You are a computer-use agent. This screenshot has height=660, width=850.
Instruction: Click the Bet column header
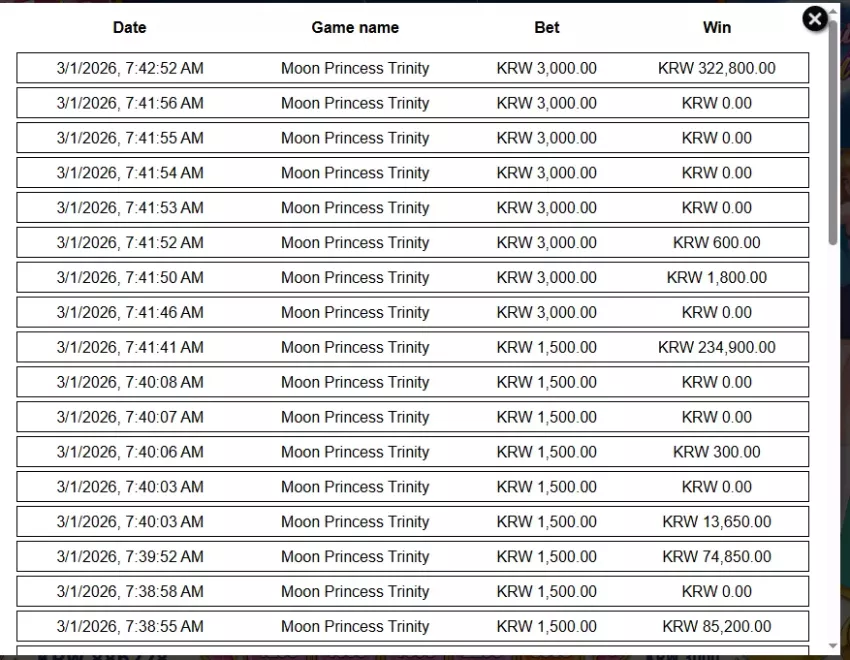546,27
